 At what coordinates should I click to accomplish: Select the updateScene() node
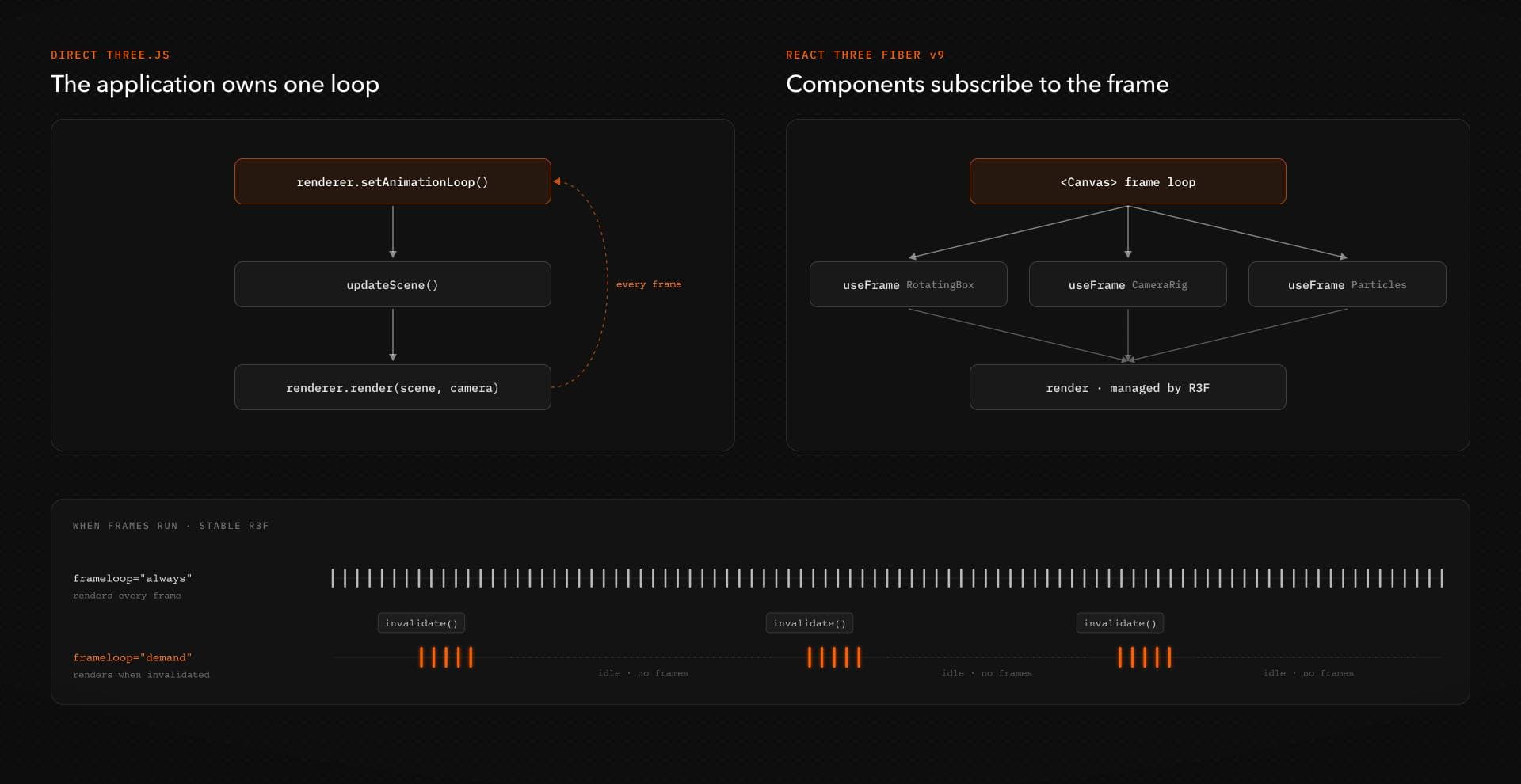point(392,284)
